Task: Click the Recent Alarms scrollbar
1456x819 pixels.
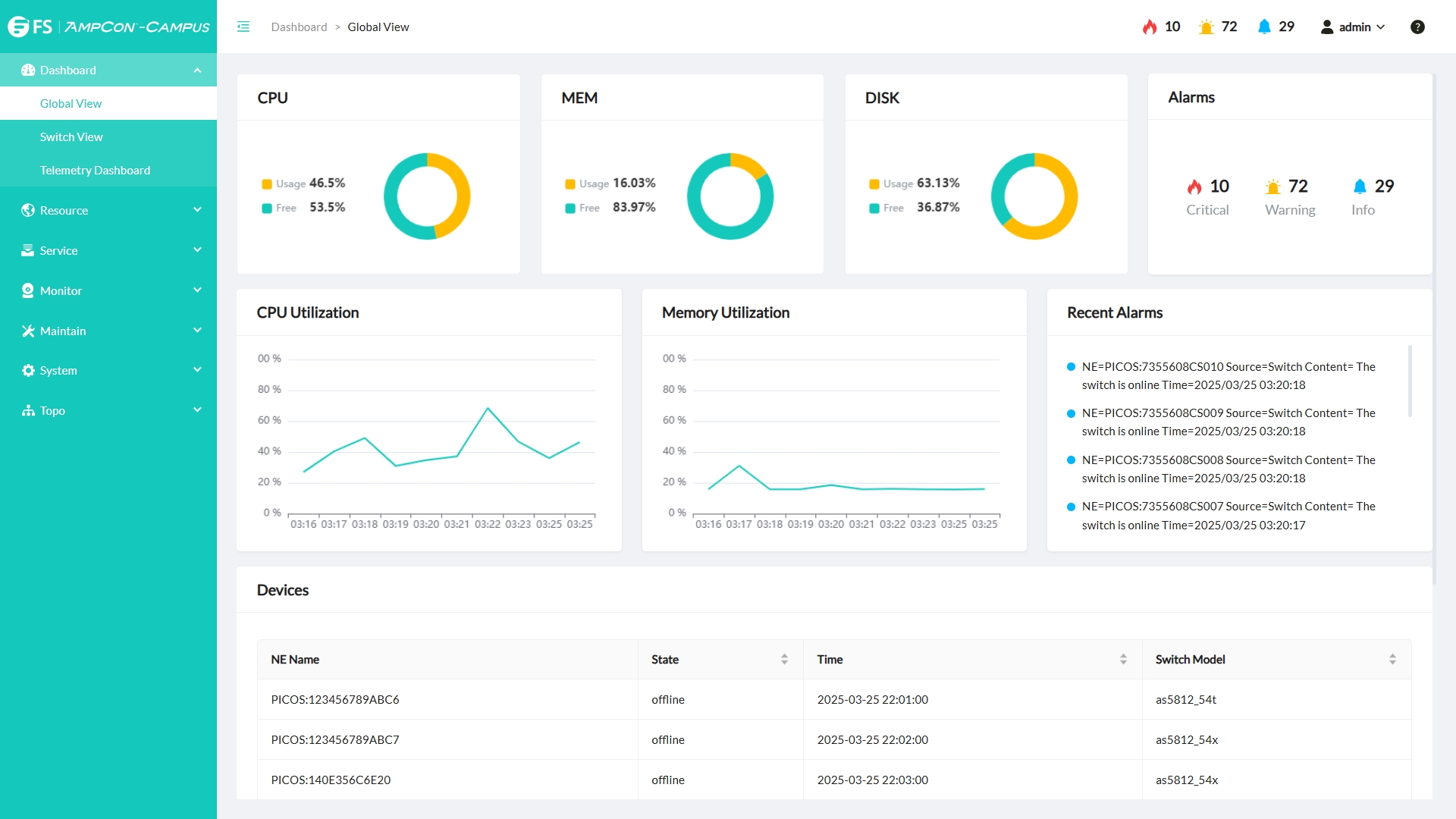Action: [x=1410, y=381]
